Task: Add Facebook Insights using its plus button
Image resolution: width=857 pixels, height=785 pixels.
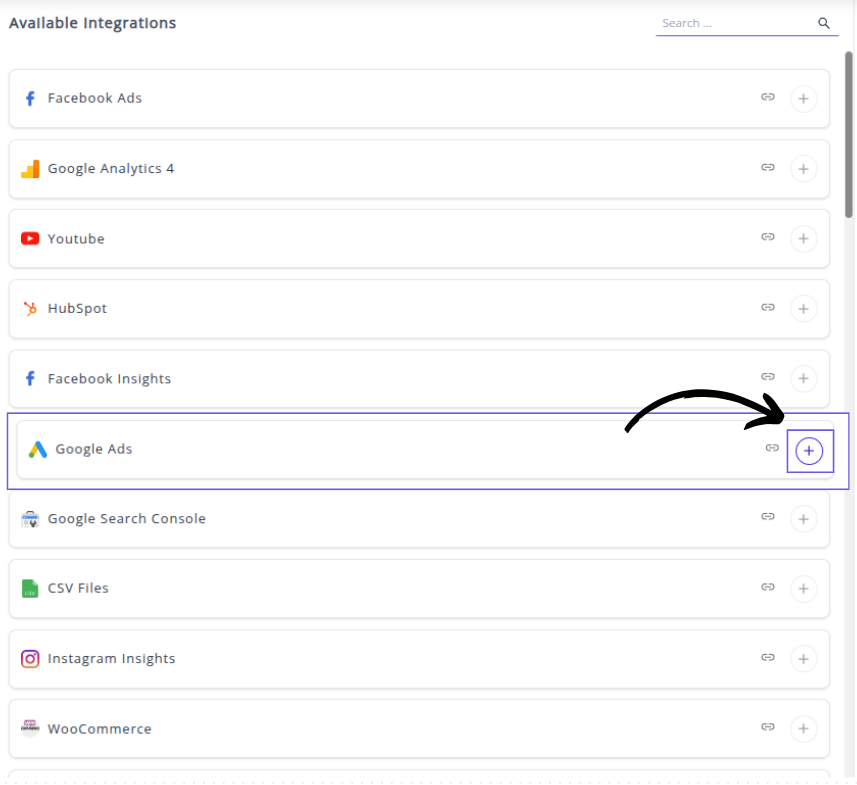Action: coord(804,378)
